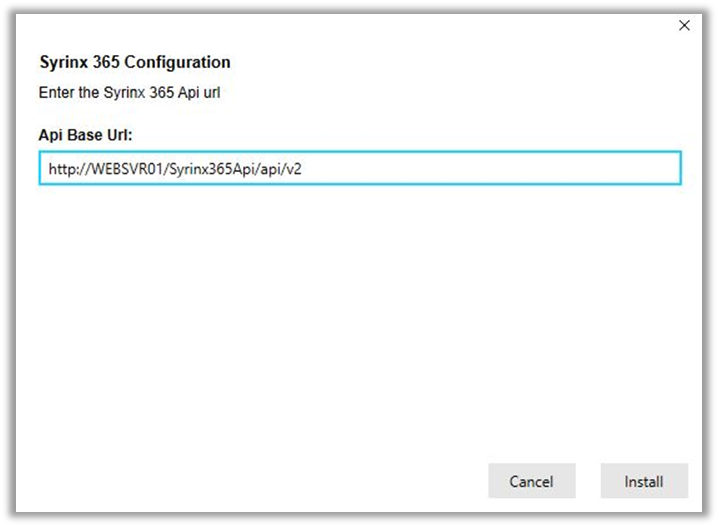Click inside the http://WEBSVR01 url text box
The height and width of the screenshot is (527, 719).
pos(360,168)
